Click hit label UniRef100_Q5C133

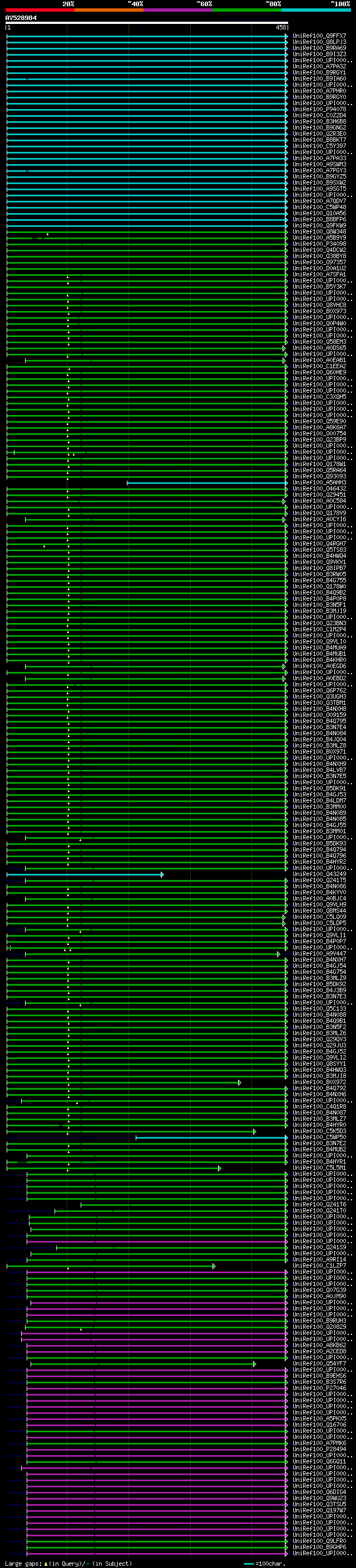pos(319,1008)
